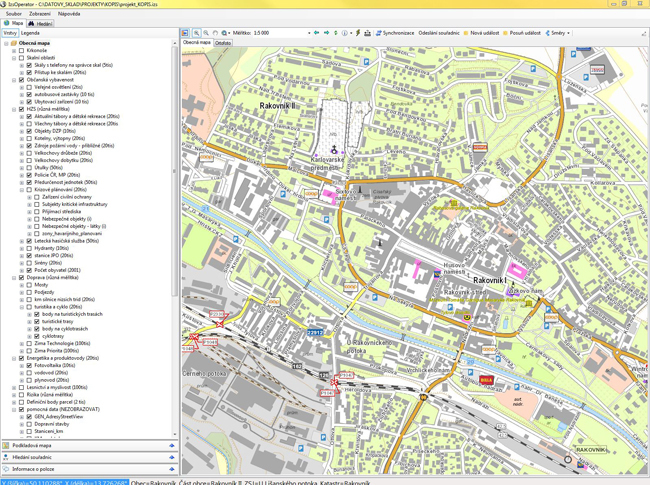Open the Zobrazení menu
The width and height of the screenshot is (650, 485).
click(39, 14)
